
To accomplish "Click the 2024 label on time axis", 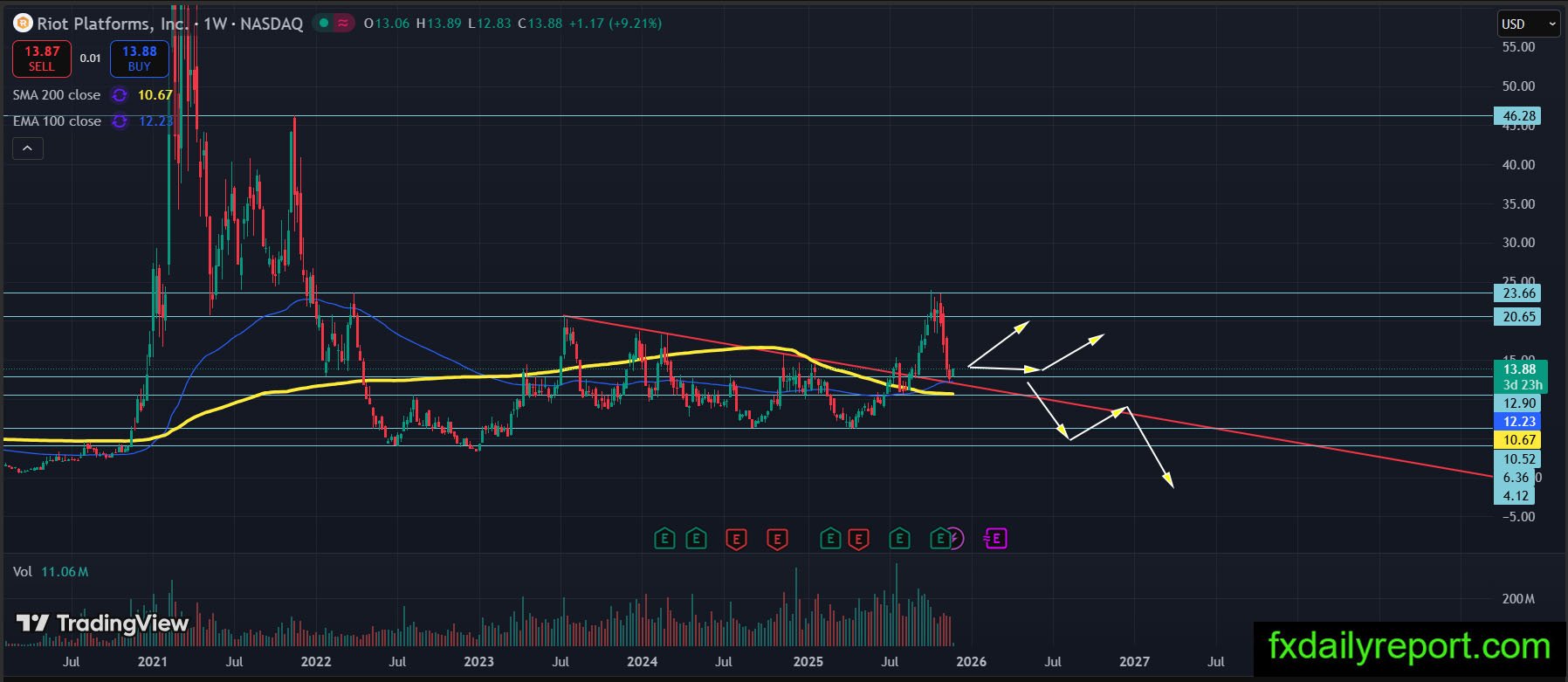I will [643, 662].
